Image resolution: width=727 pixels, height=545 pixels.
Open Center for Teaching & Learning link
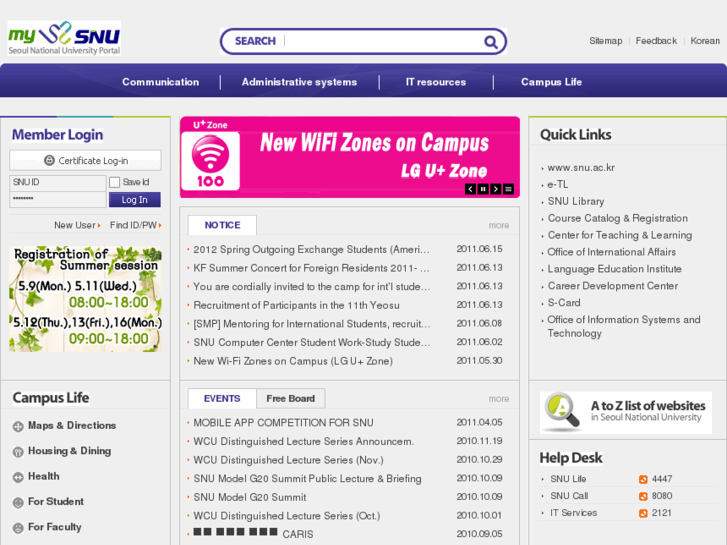point(619,236)
